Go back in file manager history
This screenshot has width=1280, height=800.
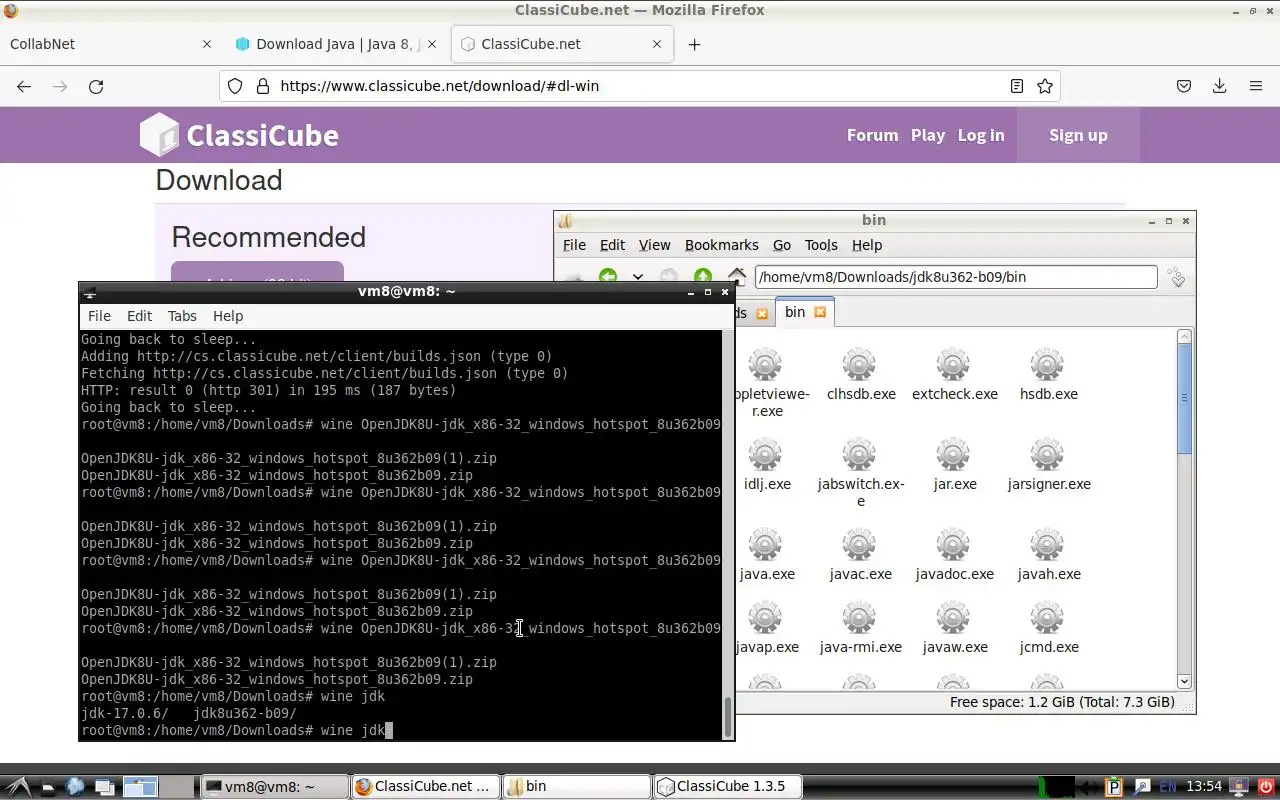tap(608, 277)
